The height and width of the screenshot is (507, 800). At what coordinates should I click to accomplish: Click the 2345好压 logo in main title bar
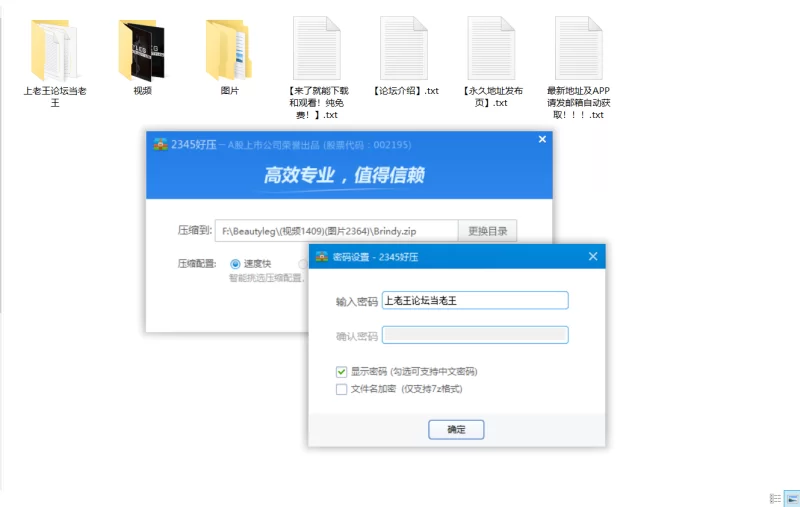(x=161, y=144)
